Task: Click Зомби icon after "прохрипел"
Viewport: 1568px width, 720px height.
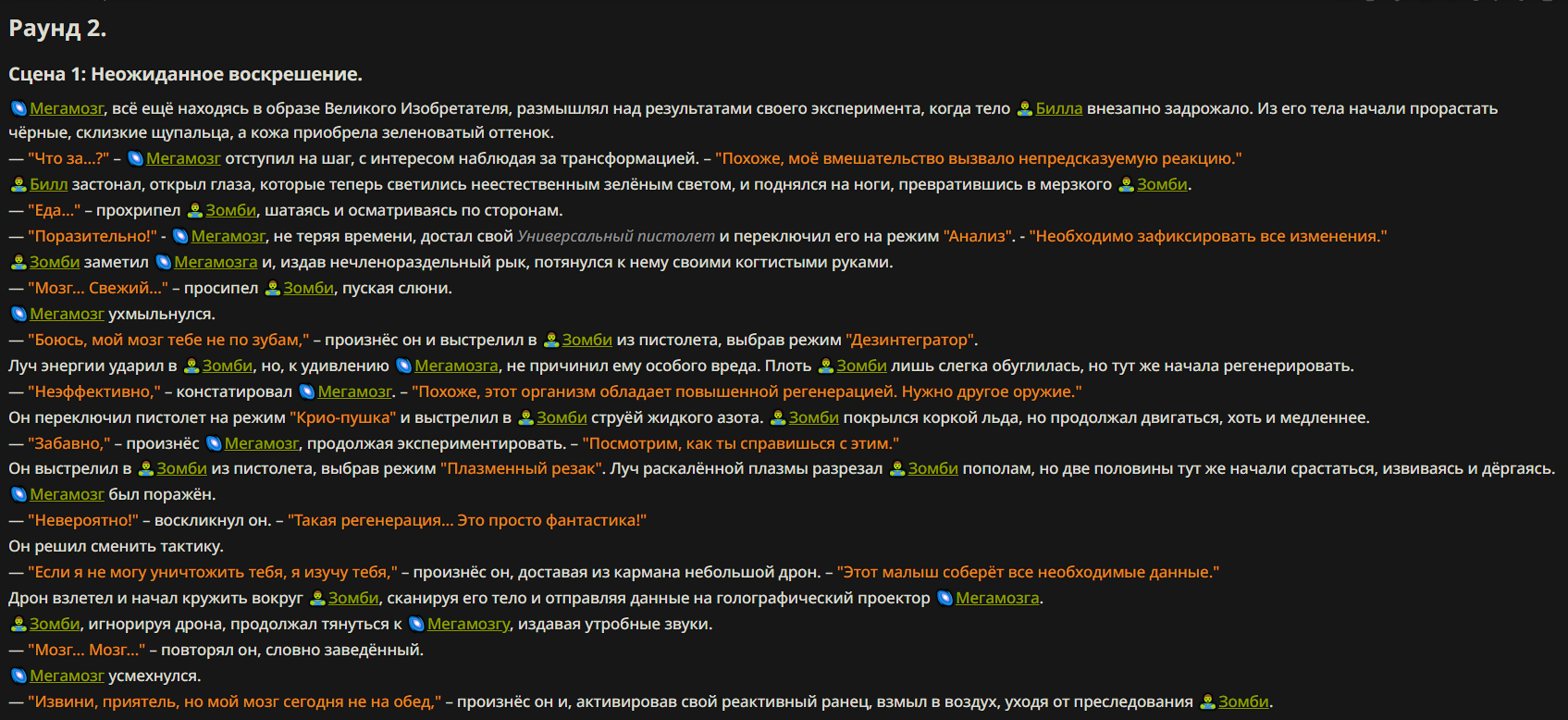Action: point(194,210)
